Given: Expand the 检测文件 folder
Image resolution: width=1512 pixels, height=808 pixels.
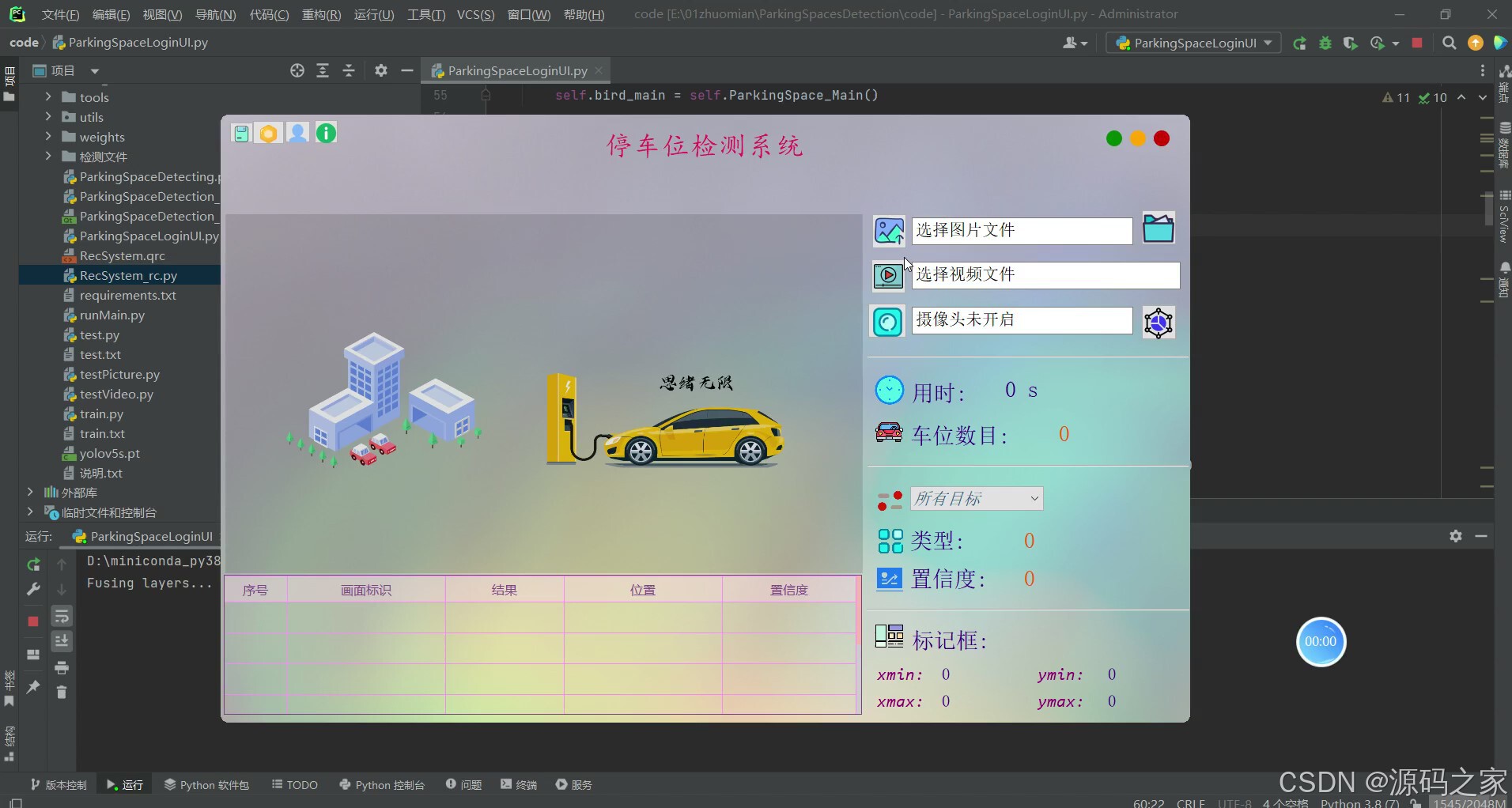Looking at the screenshot, I should click(48, 156).
